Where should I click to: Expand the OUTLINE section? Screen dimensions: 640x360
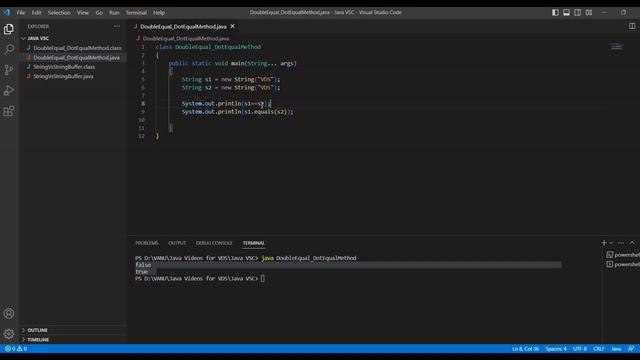click(38, 330)
